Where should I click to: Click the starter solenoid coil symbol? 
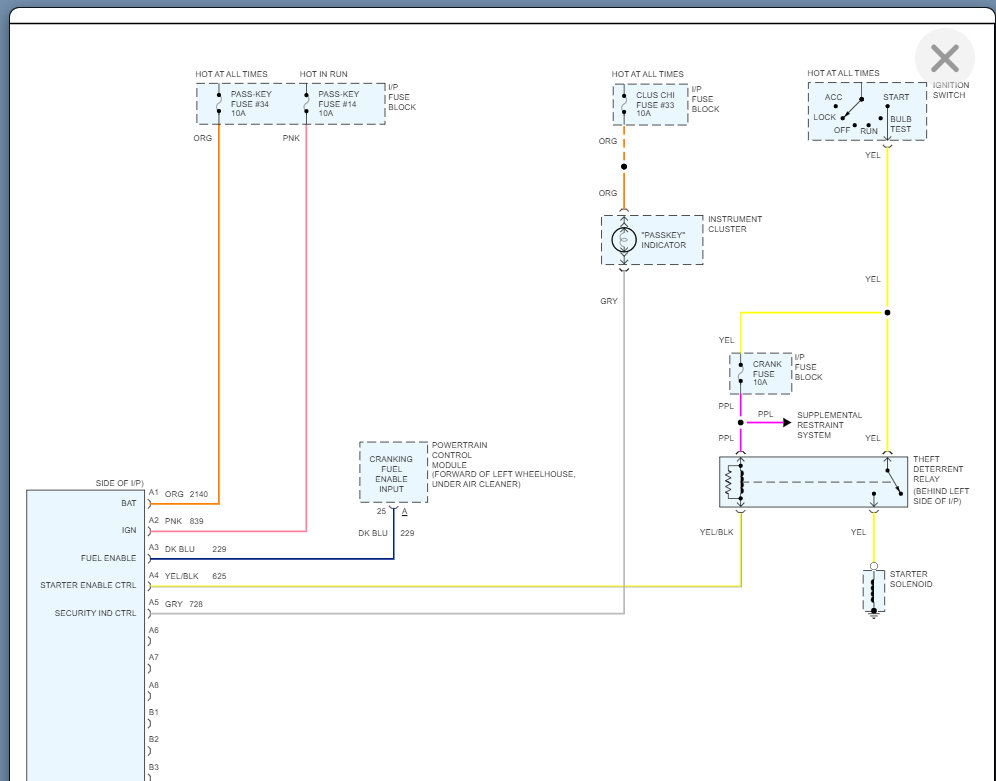[873, 591]
